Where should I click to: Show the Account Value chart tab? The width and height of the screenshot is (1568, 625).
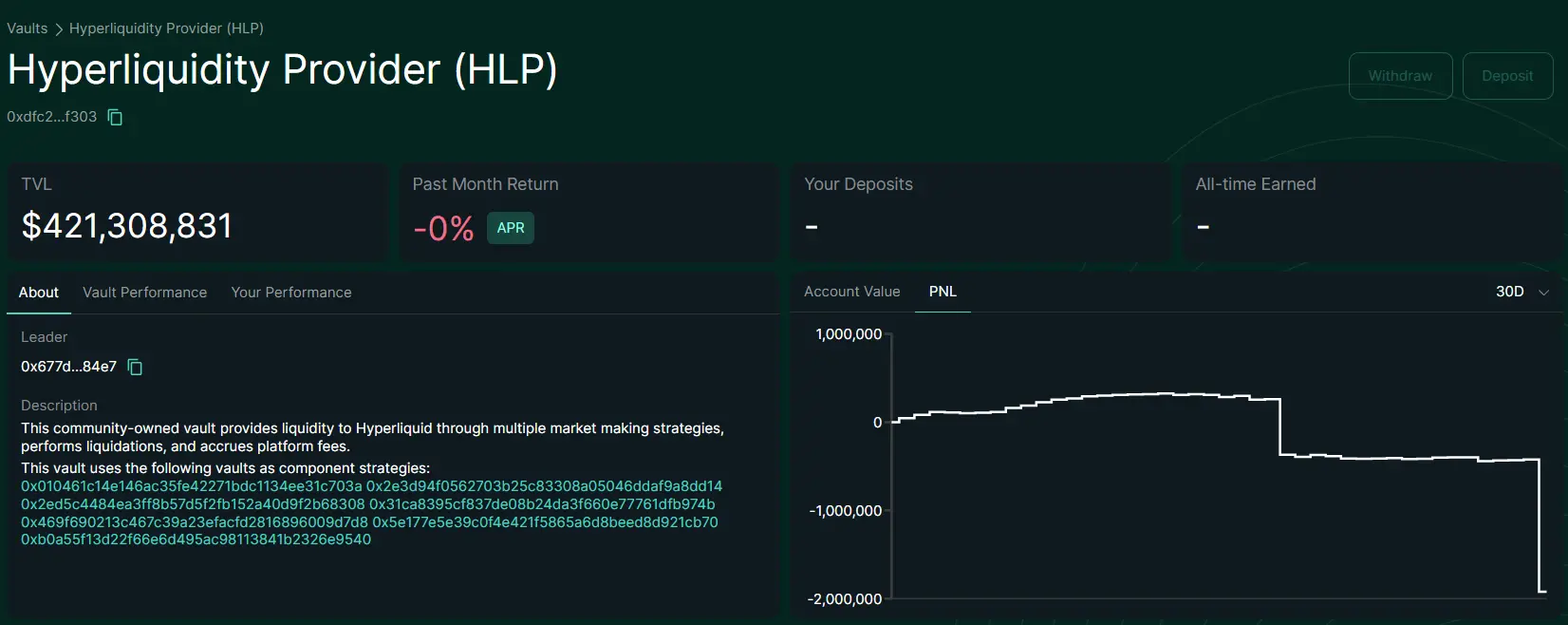[851, 292]
